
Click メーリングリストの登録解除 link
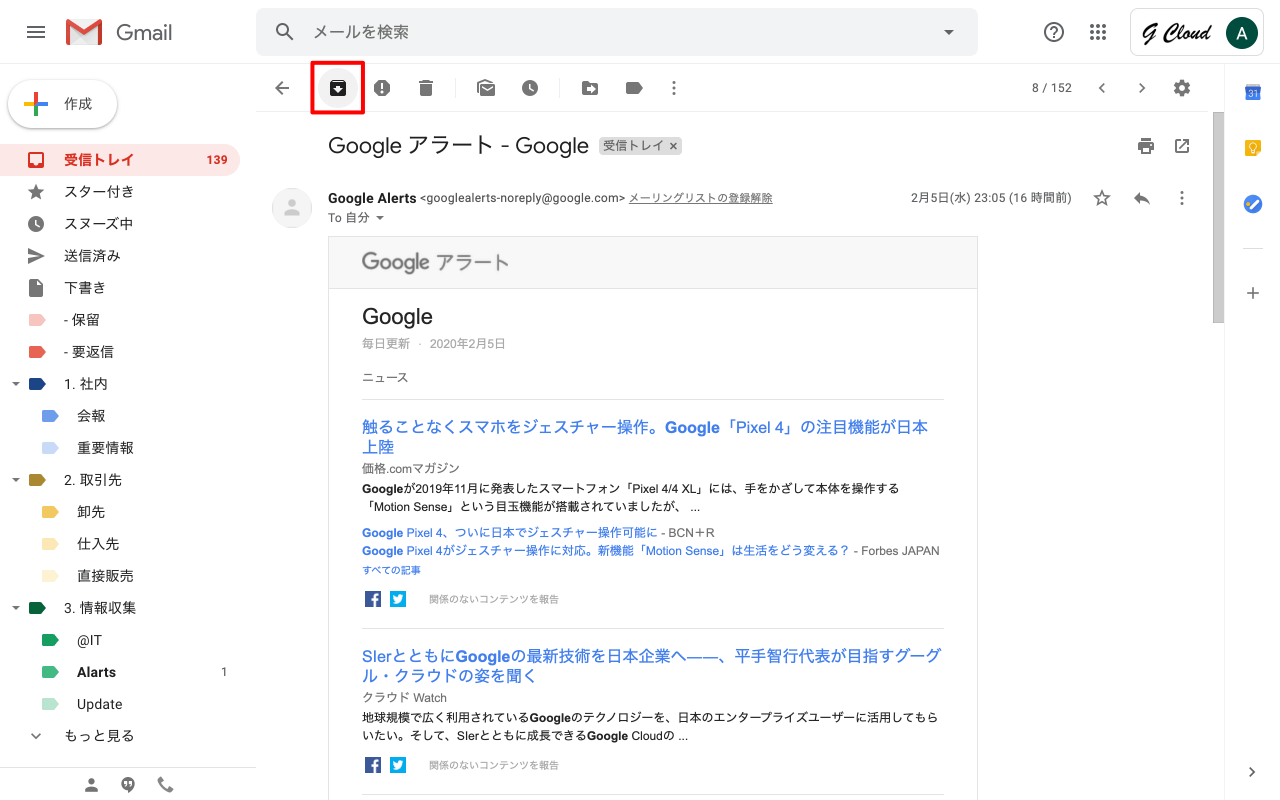pos(700,198)
